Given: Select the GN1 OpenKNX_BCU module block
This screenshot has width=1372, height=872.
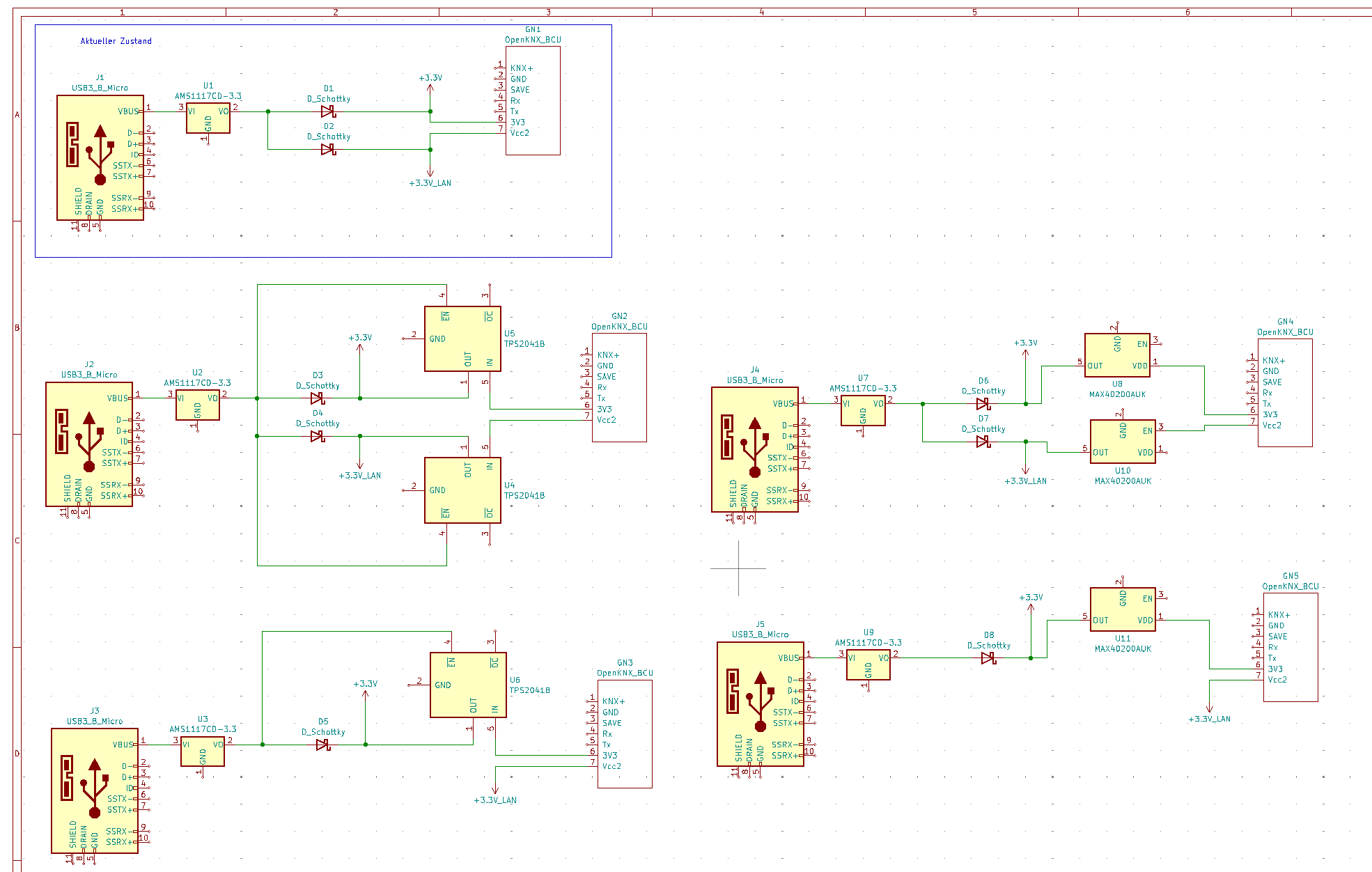Looking at the screenshot, I should tap(533, 101).
